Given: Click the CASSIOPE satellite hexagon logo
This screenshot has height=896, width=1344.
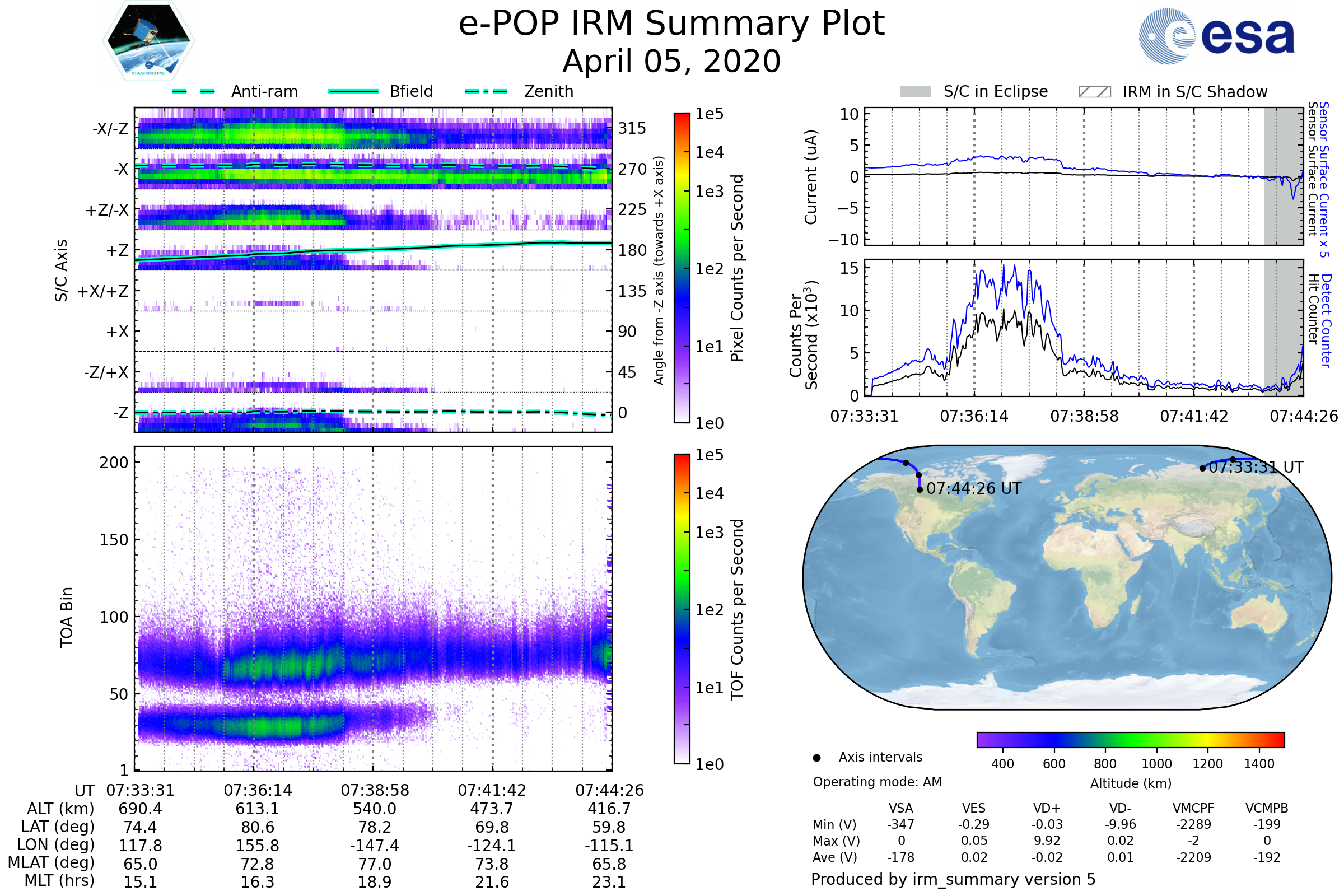Looking at the screenshot, I should coord(148,41).
